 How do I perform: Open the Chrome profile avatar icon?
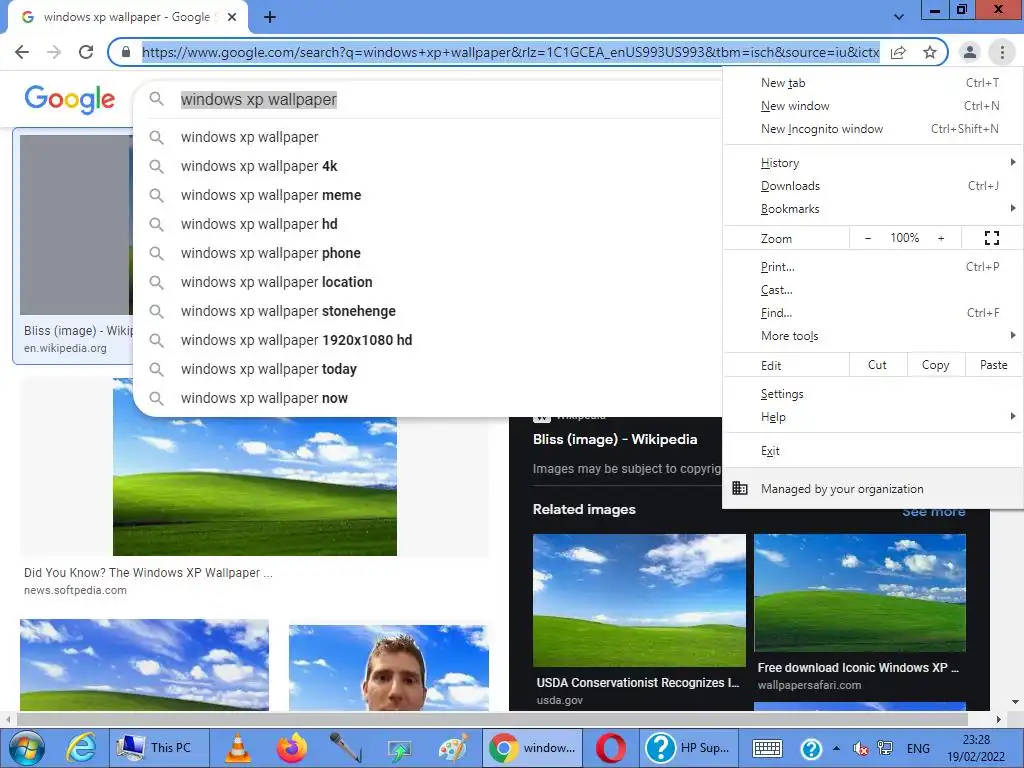[x=970, y=52]
